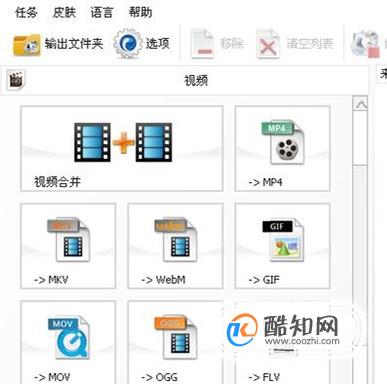Open the 视频合并 video merge tool
This screenshot has height=384, width=387.
click(122, 149)
